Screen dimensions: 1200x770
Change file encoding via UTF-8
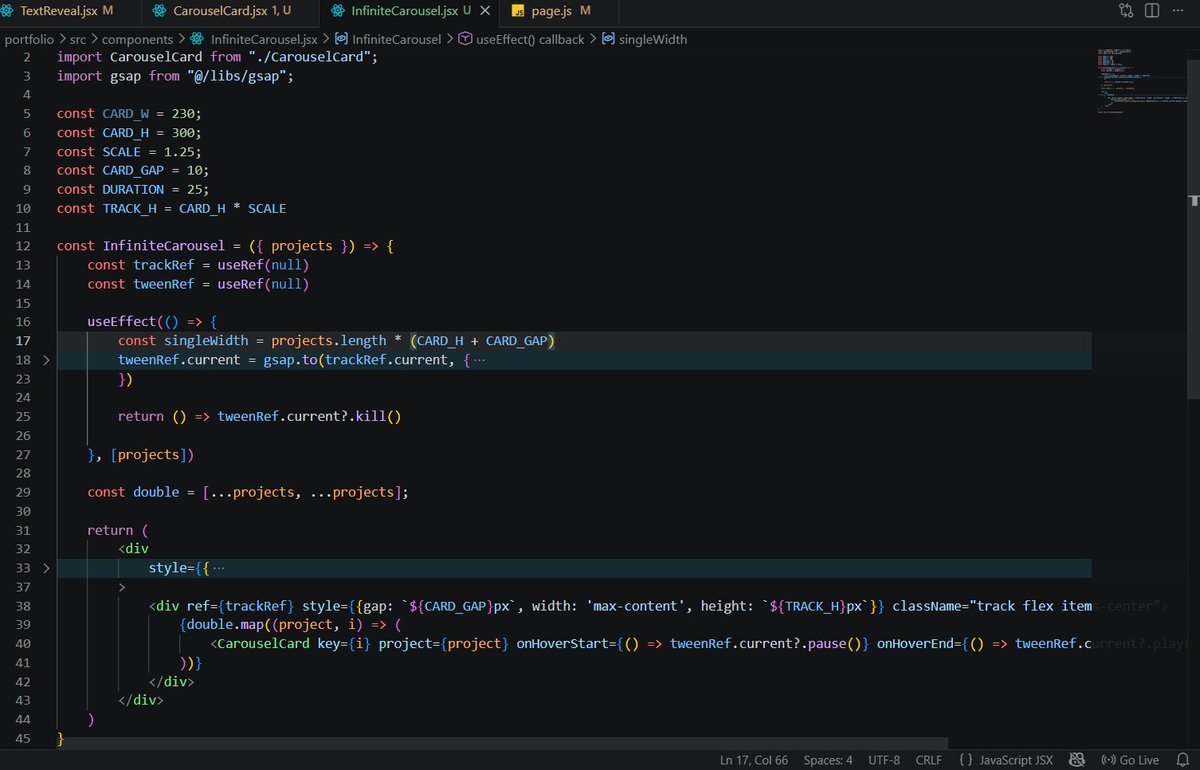[x=885, y=760]
